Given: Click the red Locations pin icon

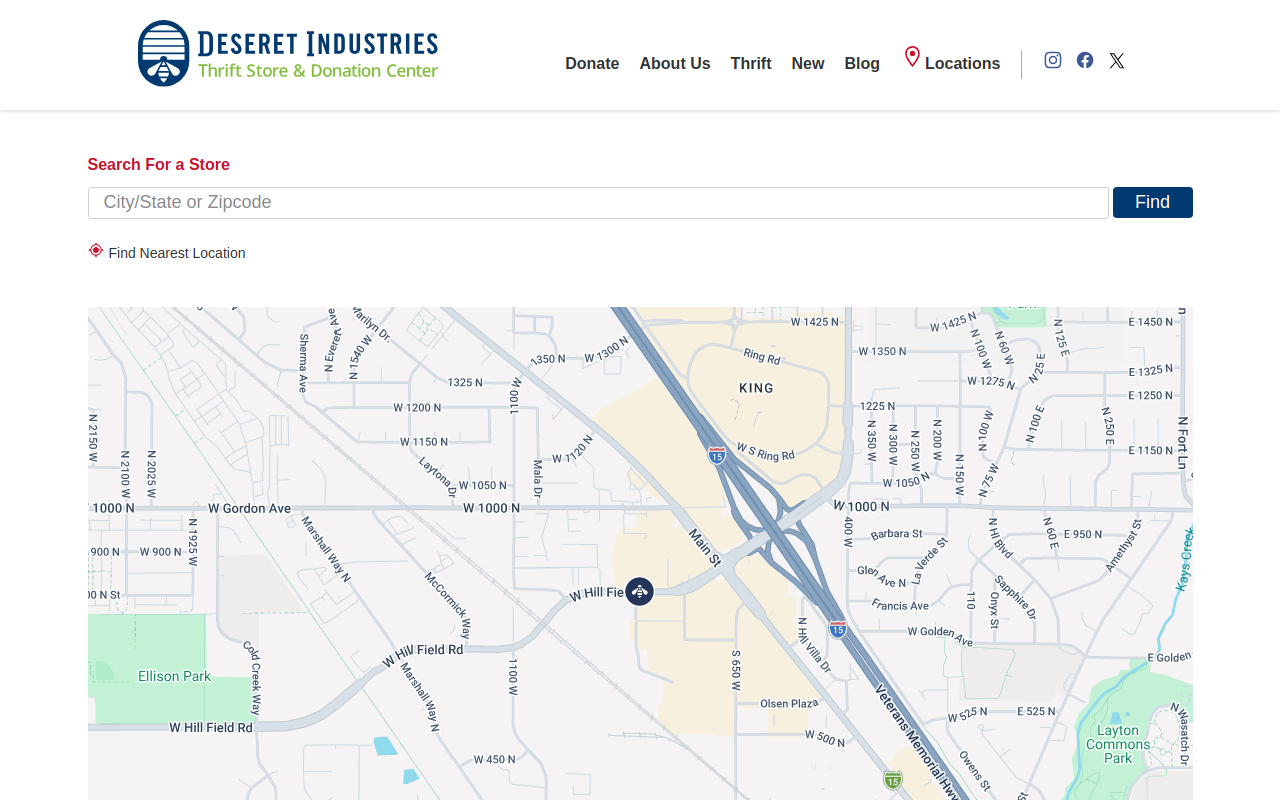Looking at the screenshot, I should [912, 57].
